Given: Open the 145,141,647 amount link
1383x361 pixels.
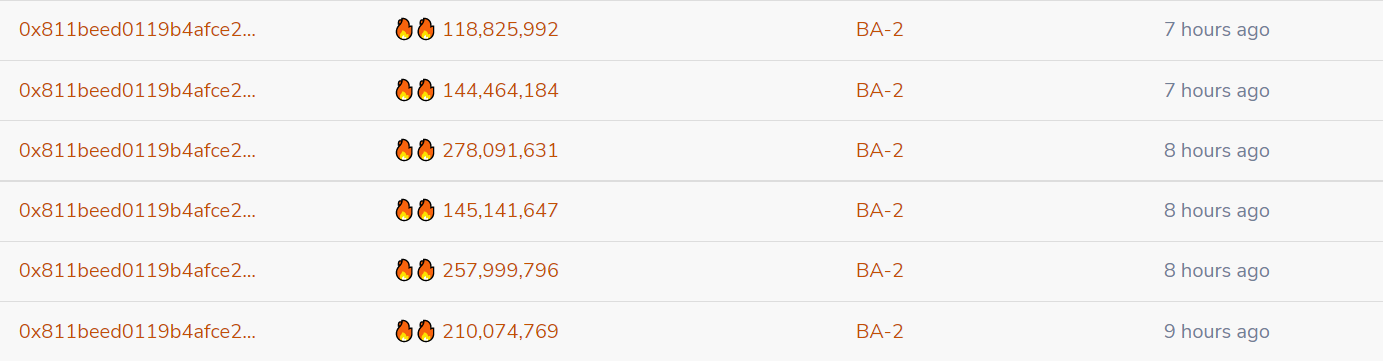Looking at the screenshot, I should coord(500,210).
